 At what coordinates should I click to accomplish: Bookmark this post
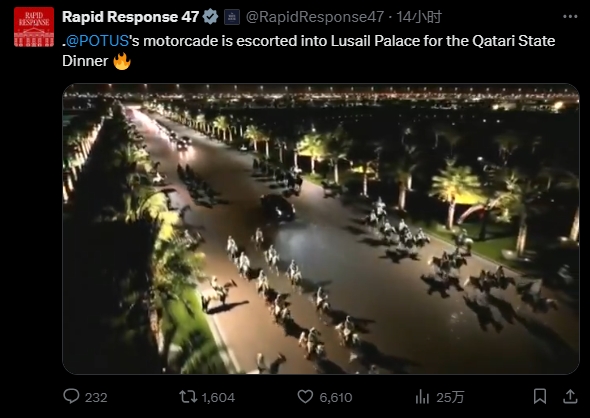540,396
